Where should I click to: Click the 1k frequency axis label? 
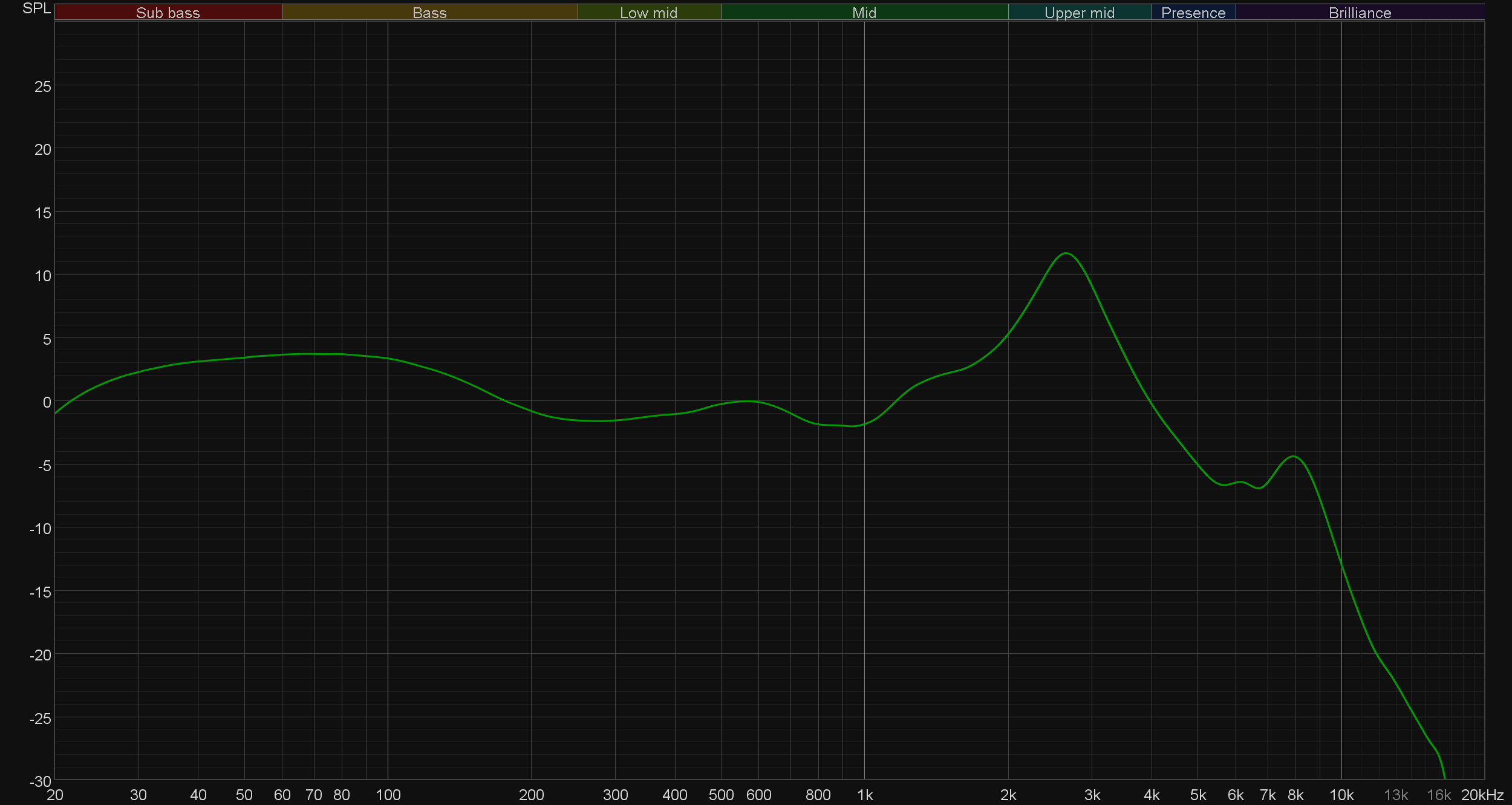pyautogui.click(x=865, y=795)
